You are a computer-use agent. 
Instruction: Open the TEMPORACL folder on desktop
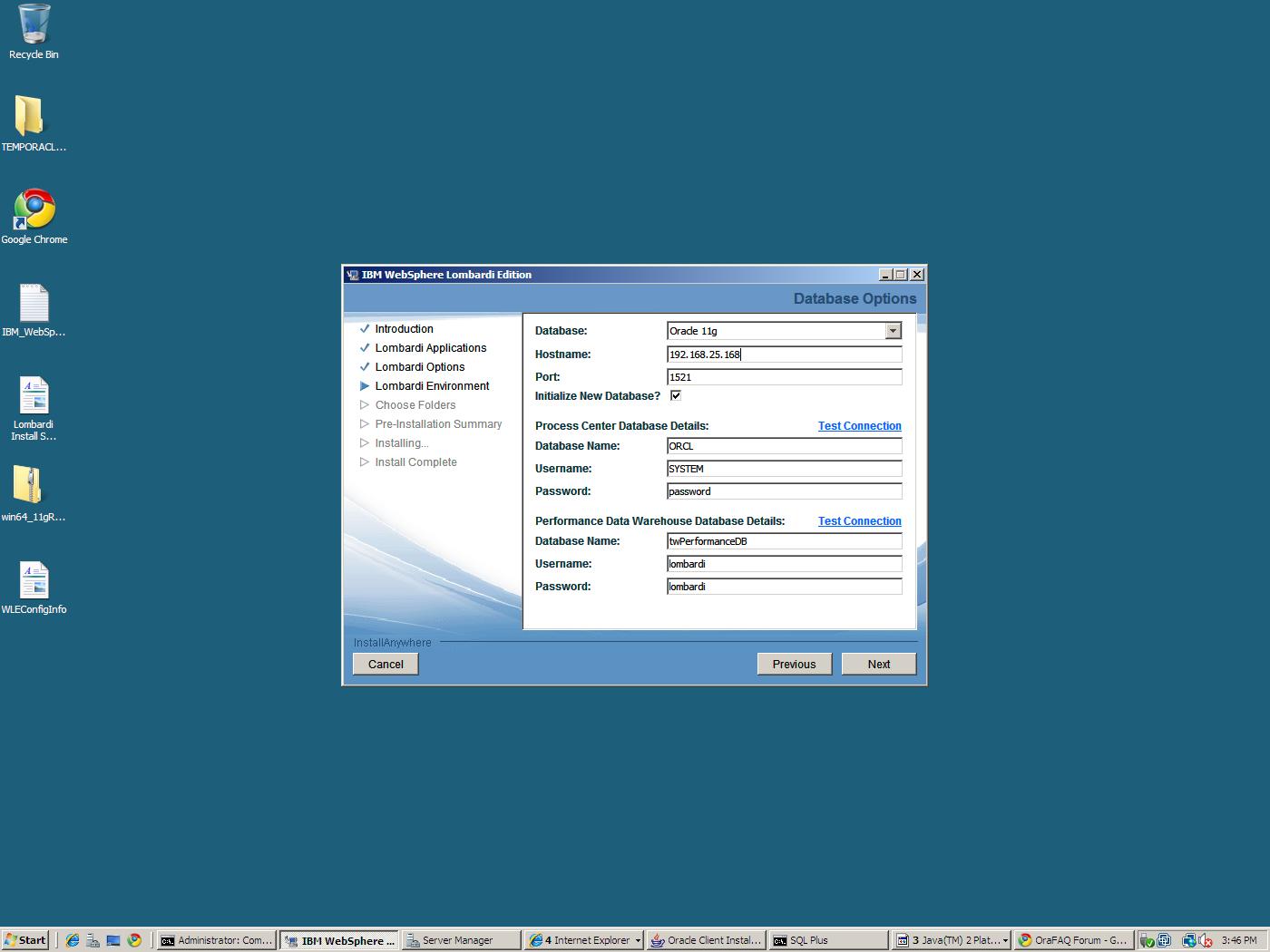click(29, 117)
